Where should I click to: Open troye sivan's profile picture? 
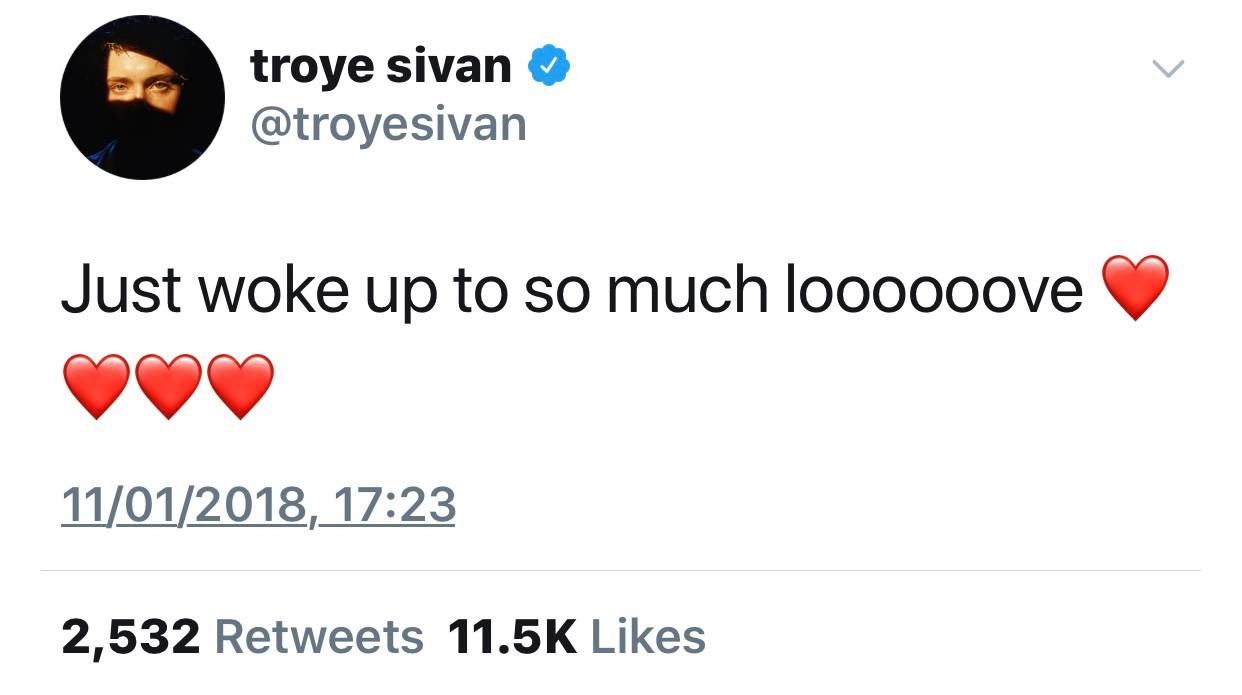[142, 98]
